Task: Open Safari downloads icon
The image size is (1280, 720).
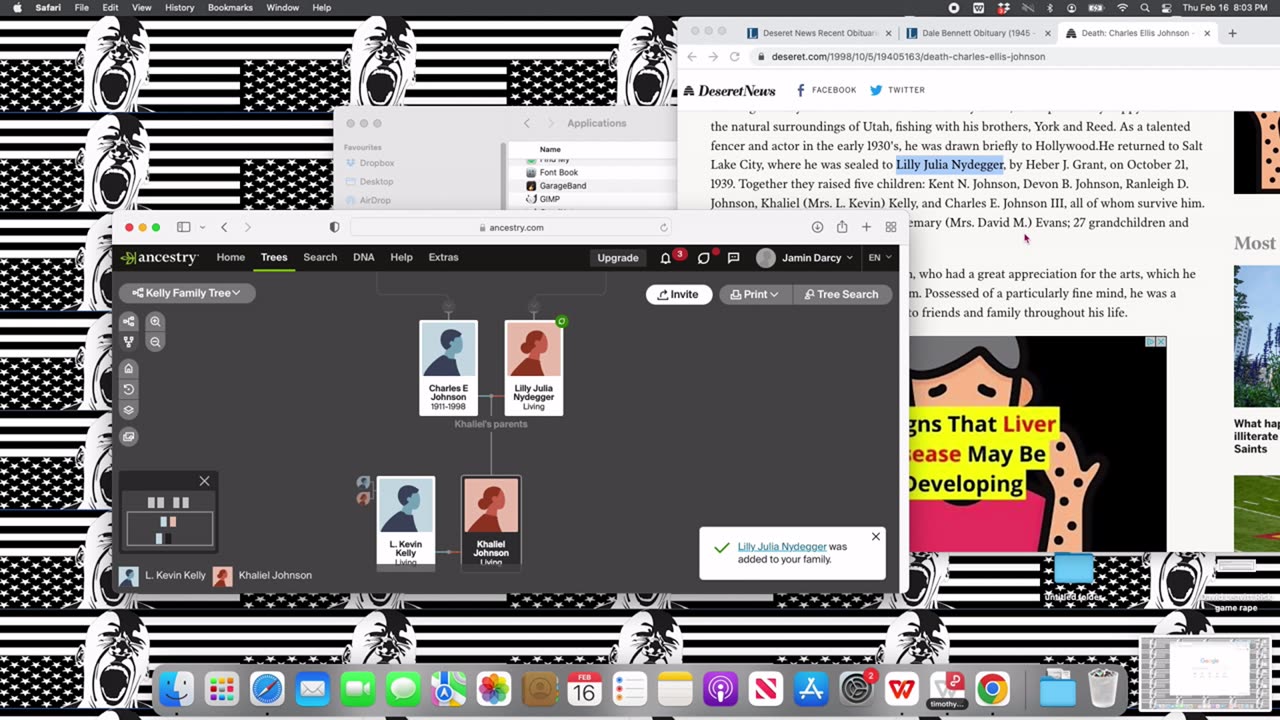Action: tap(817, 227)
